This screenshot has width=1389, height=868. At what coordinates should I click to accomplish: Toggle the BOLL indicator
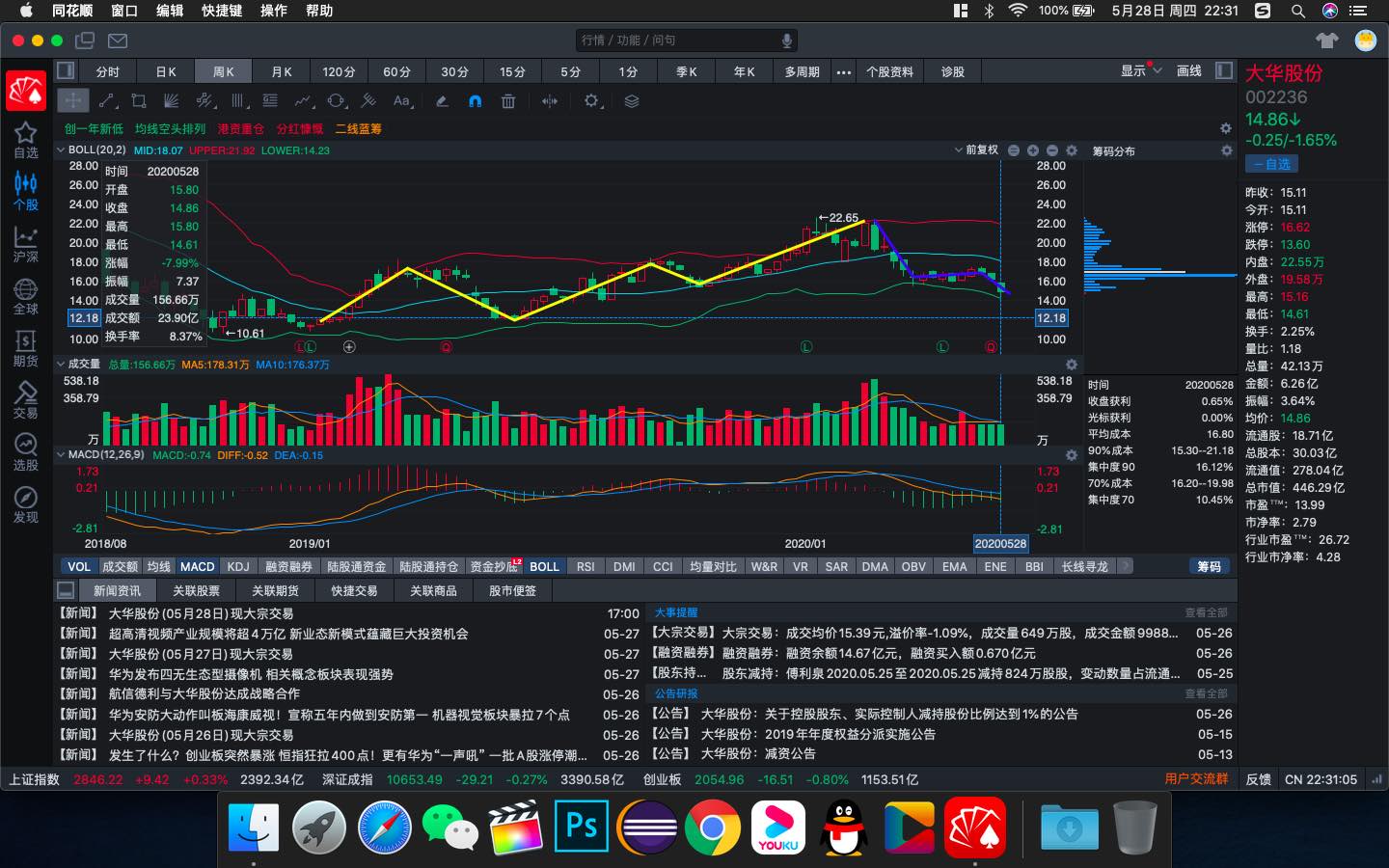pos(544,566)
